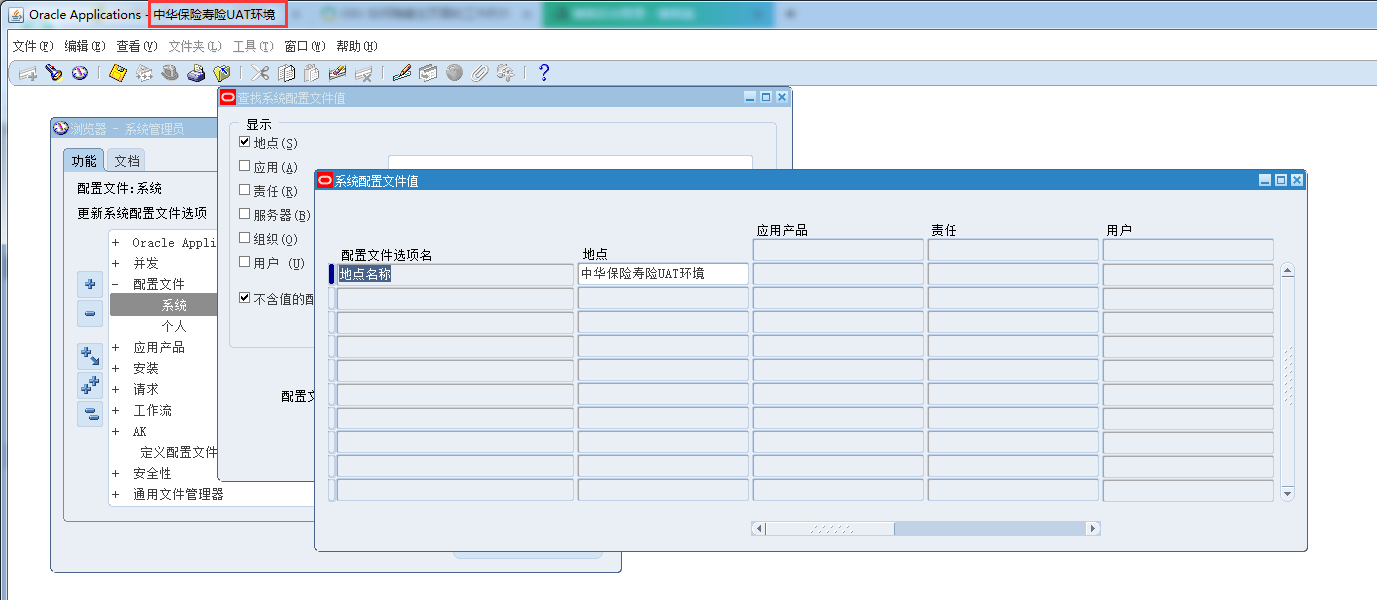Click the vertical scrollbar down arrow
This screenshot has height=600, width=1377.
click(1287, 493)
